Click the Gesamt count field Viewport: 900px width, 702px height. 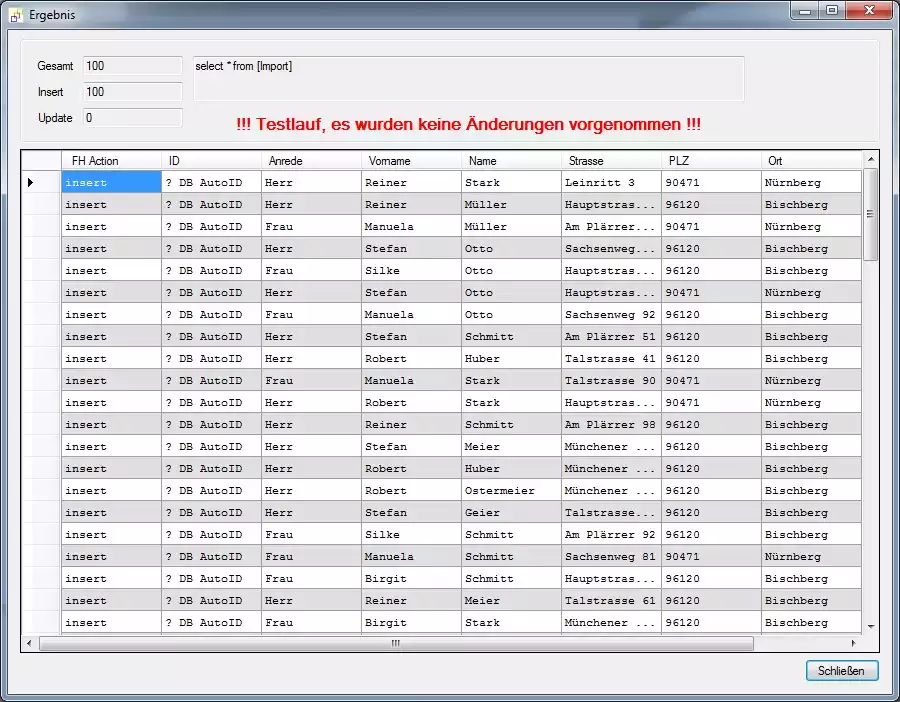click(x=132, y=66)
